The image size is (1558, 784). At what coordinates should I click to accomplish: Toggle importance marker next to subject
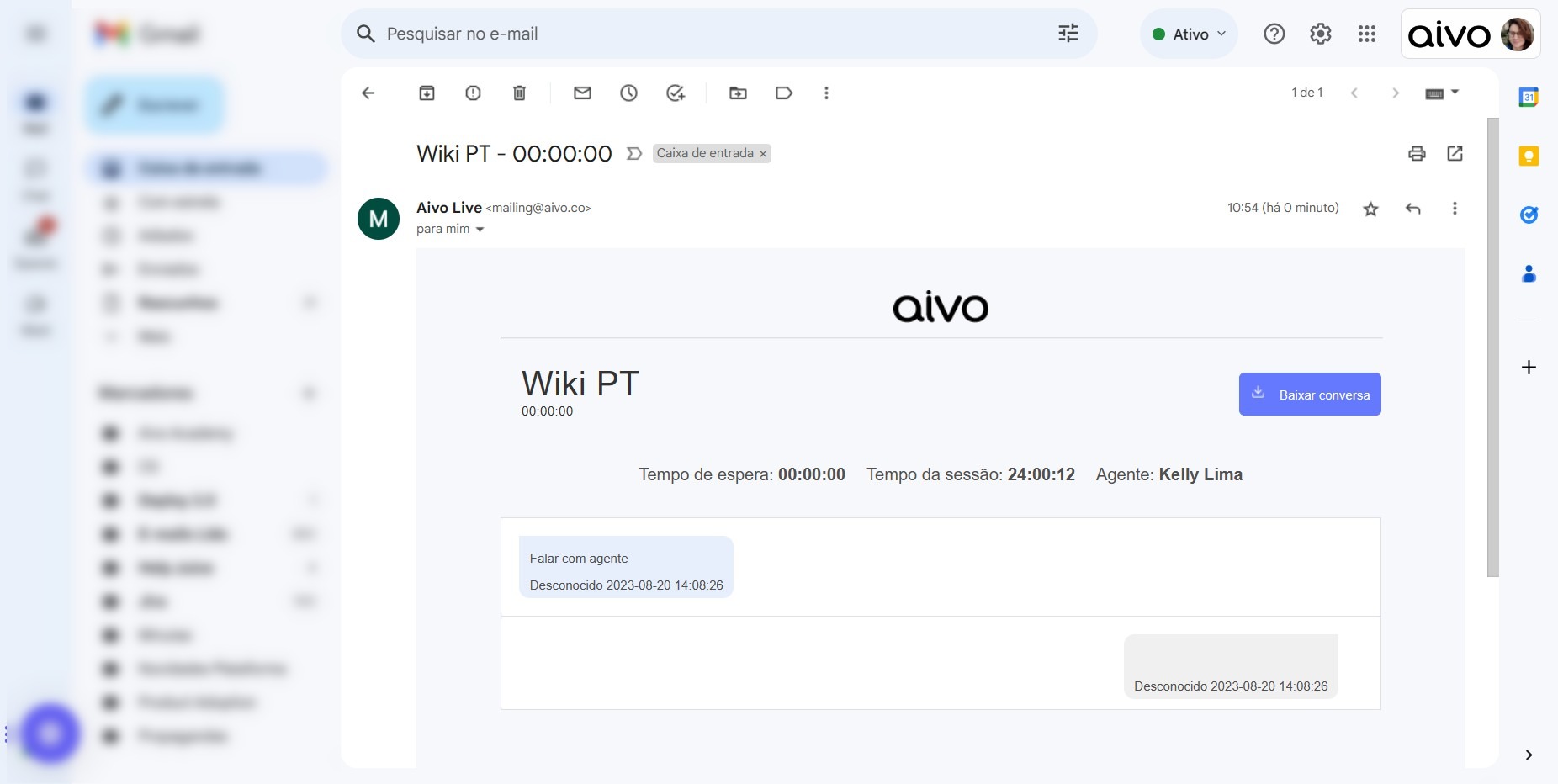(634, 154)
